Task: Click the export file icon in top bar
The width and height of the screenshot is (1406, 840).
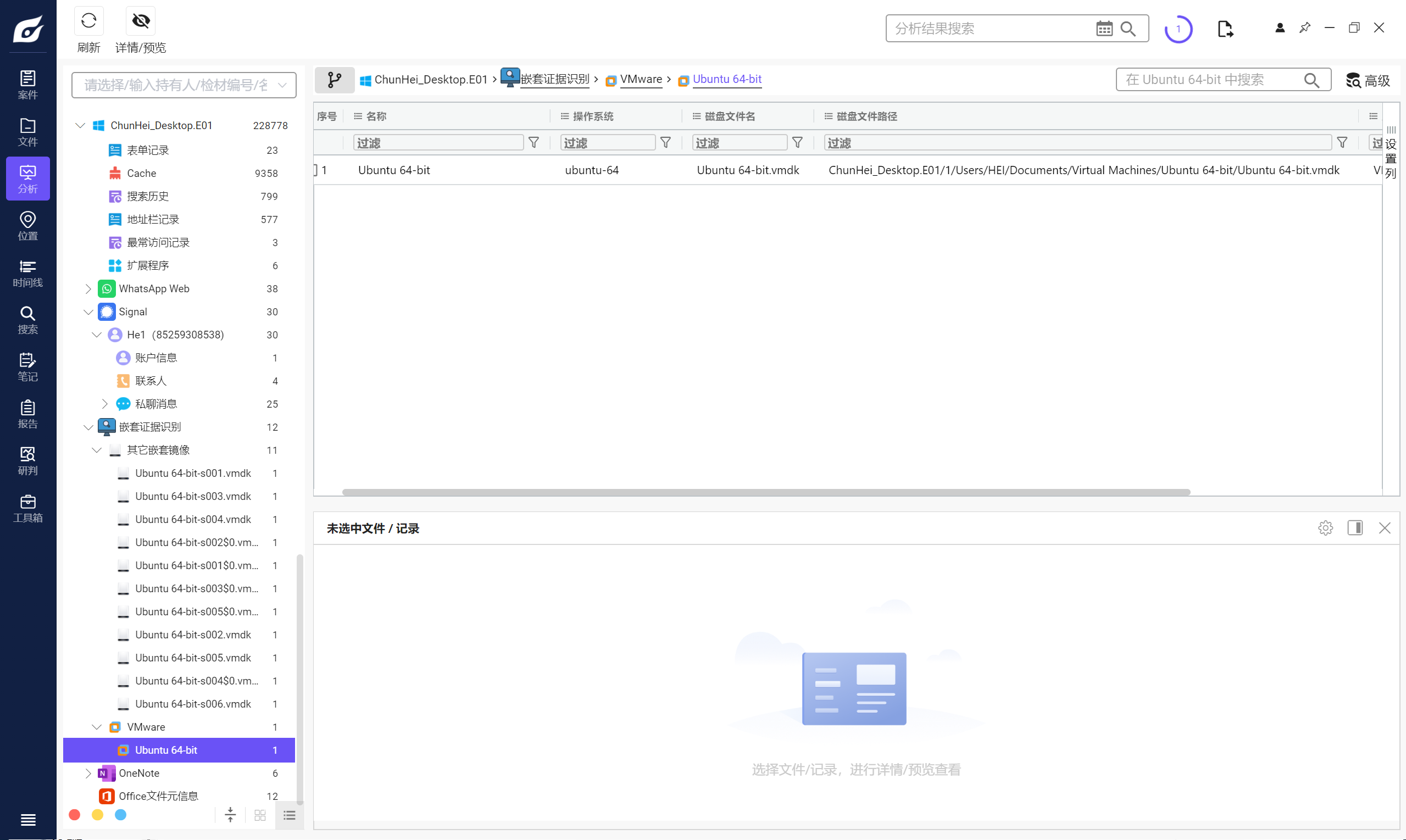Action: pyautogui.click(x=1225, y=29)
